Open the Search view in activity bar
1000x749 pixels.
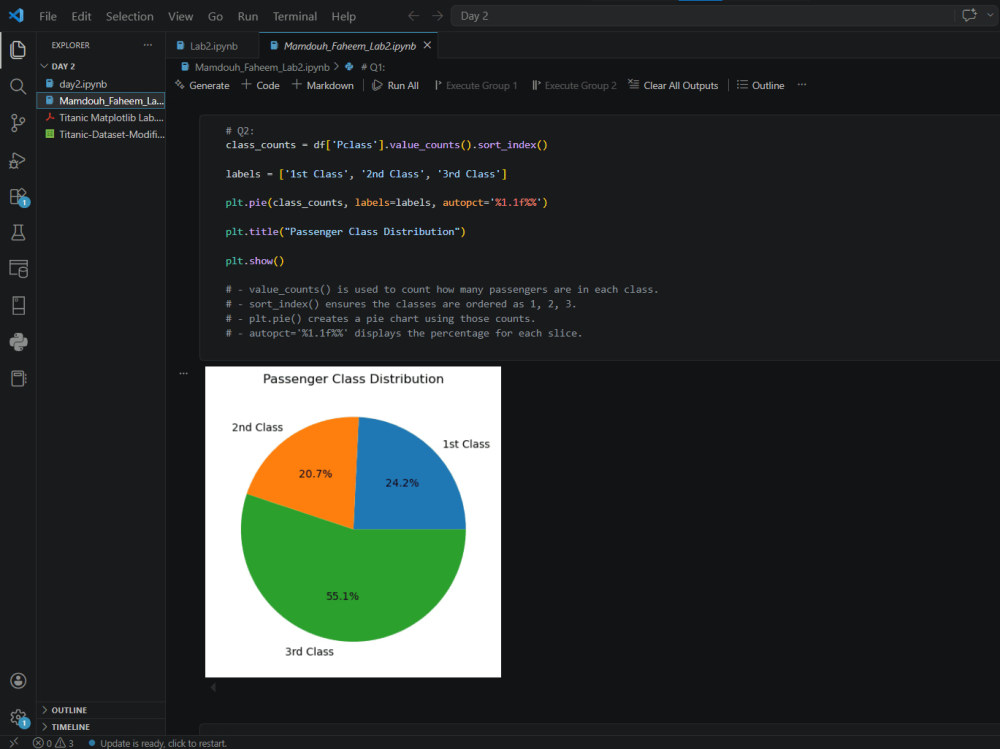coord(18,86)
